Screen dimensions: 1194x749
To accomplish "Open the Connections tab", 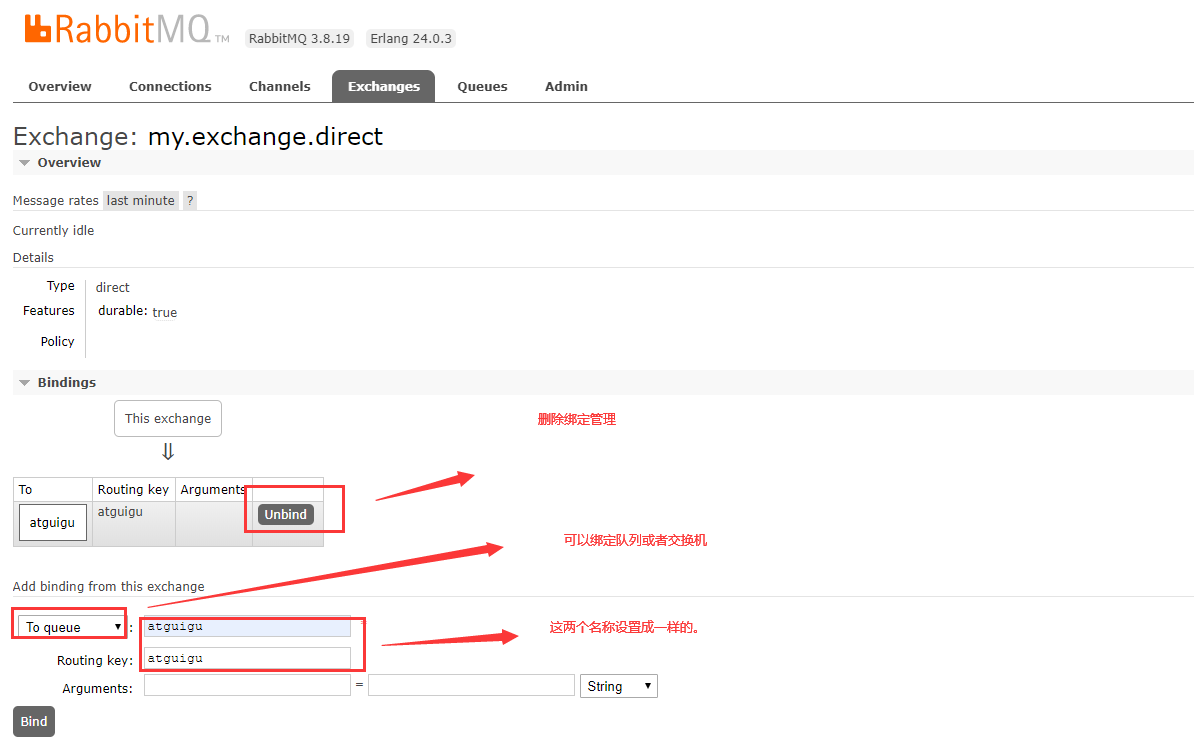I will pos(170,87).
